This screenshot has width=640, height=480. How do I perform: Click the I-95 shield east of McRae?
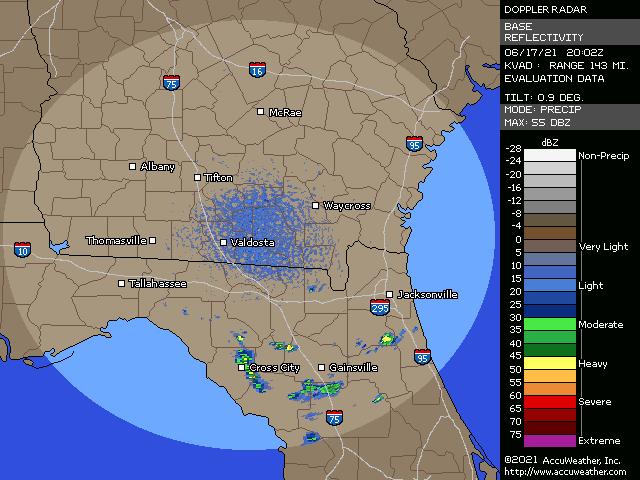pos(414,145)
